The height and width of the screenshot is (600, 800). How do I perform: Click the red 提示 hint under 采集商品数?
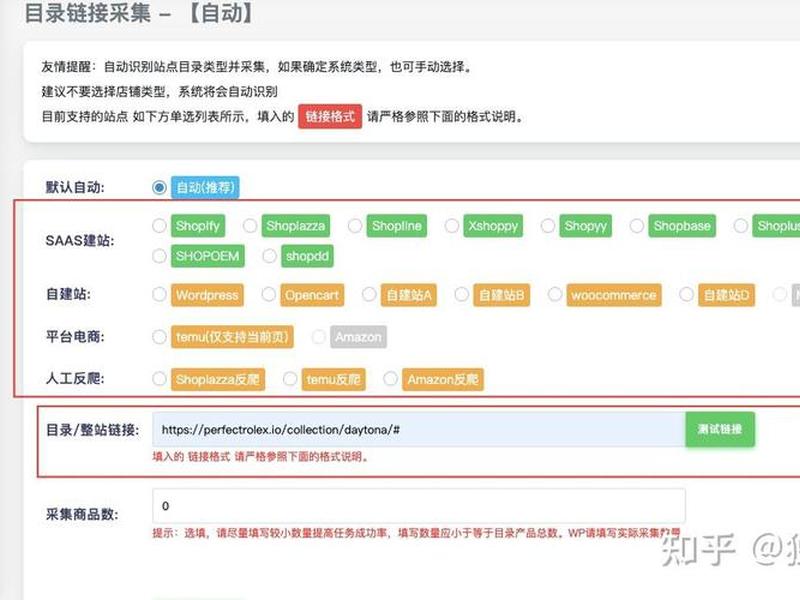coord(416,533)
